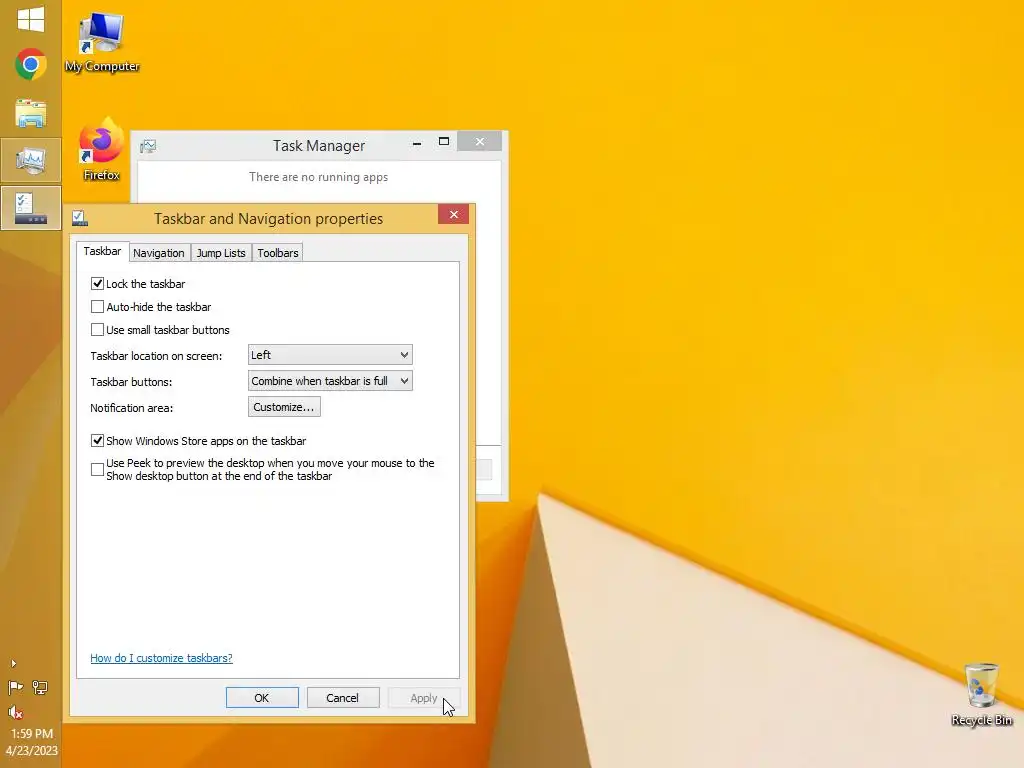Open How do I customize taskbars link
1024x768 pixels.
[161, 658]
